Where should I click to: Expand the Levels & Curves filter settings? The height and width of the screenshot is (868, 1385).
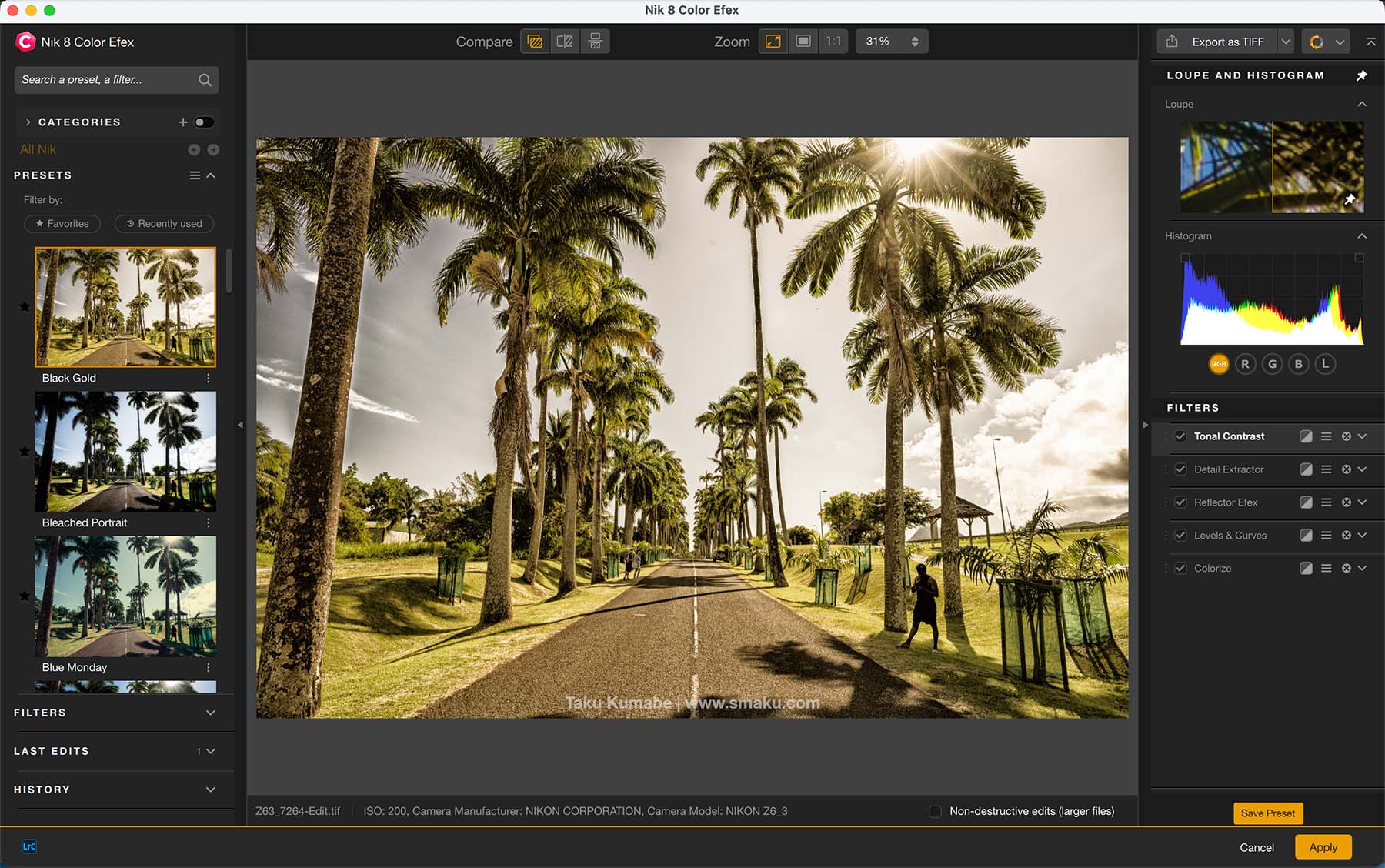pyautogui.click(x=1362, y=536)
